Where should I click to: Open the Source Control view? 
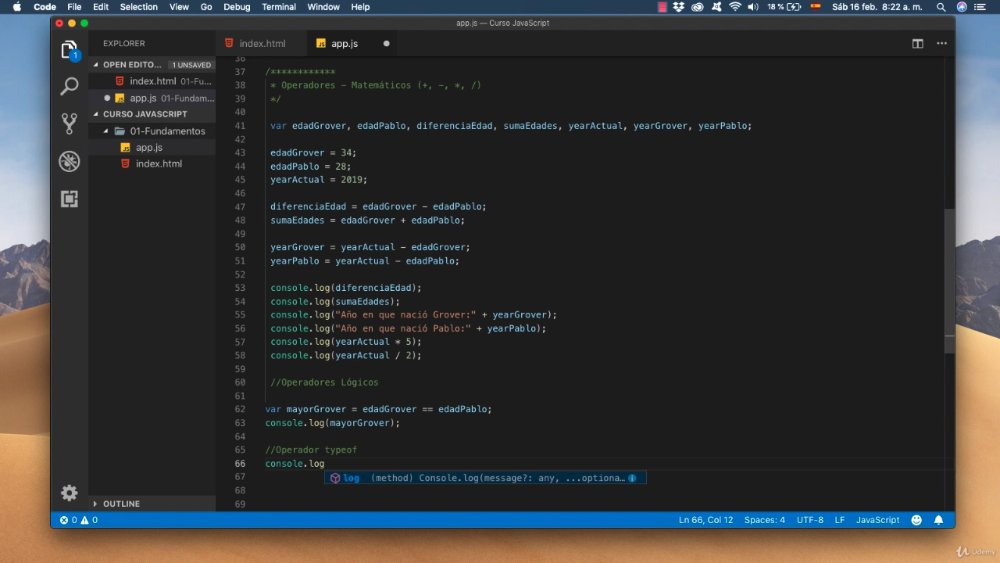(x=69, y=123)
